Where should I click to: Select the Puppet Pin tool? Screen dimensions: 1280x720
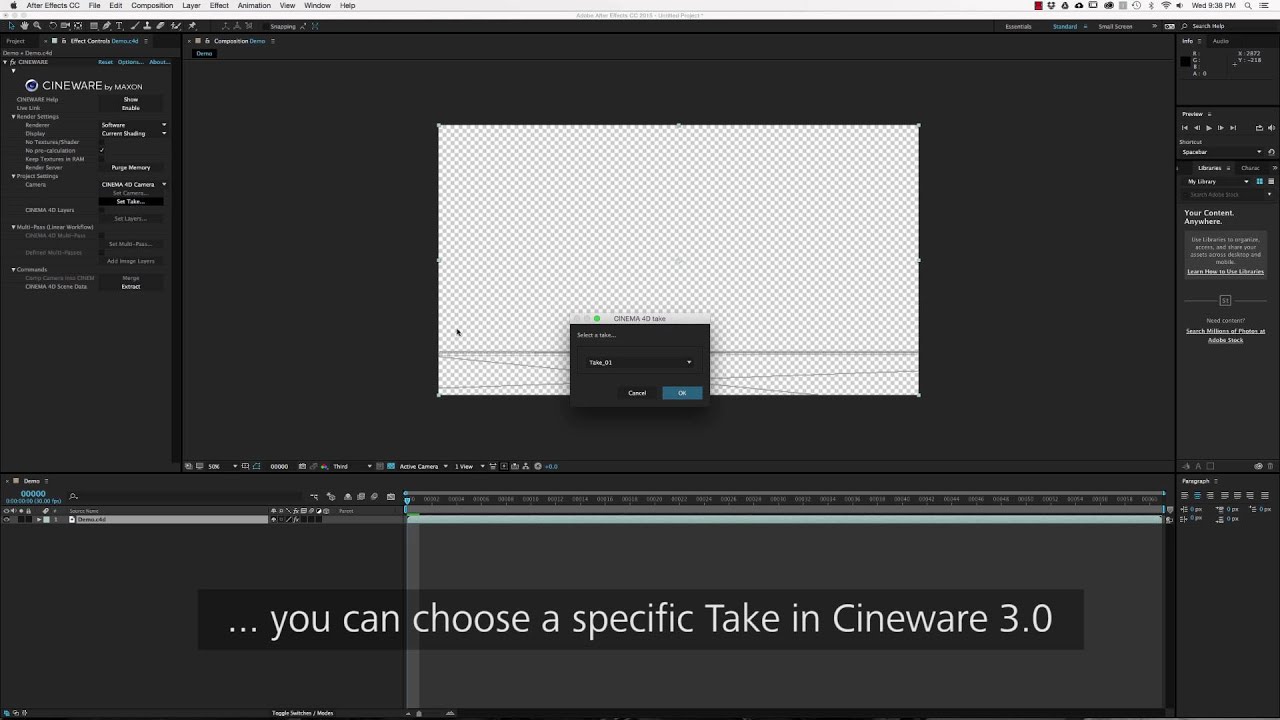pos(192,26)
